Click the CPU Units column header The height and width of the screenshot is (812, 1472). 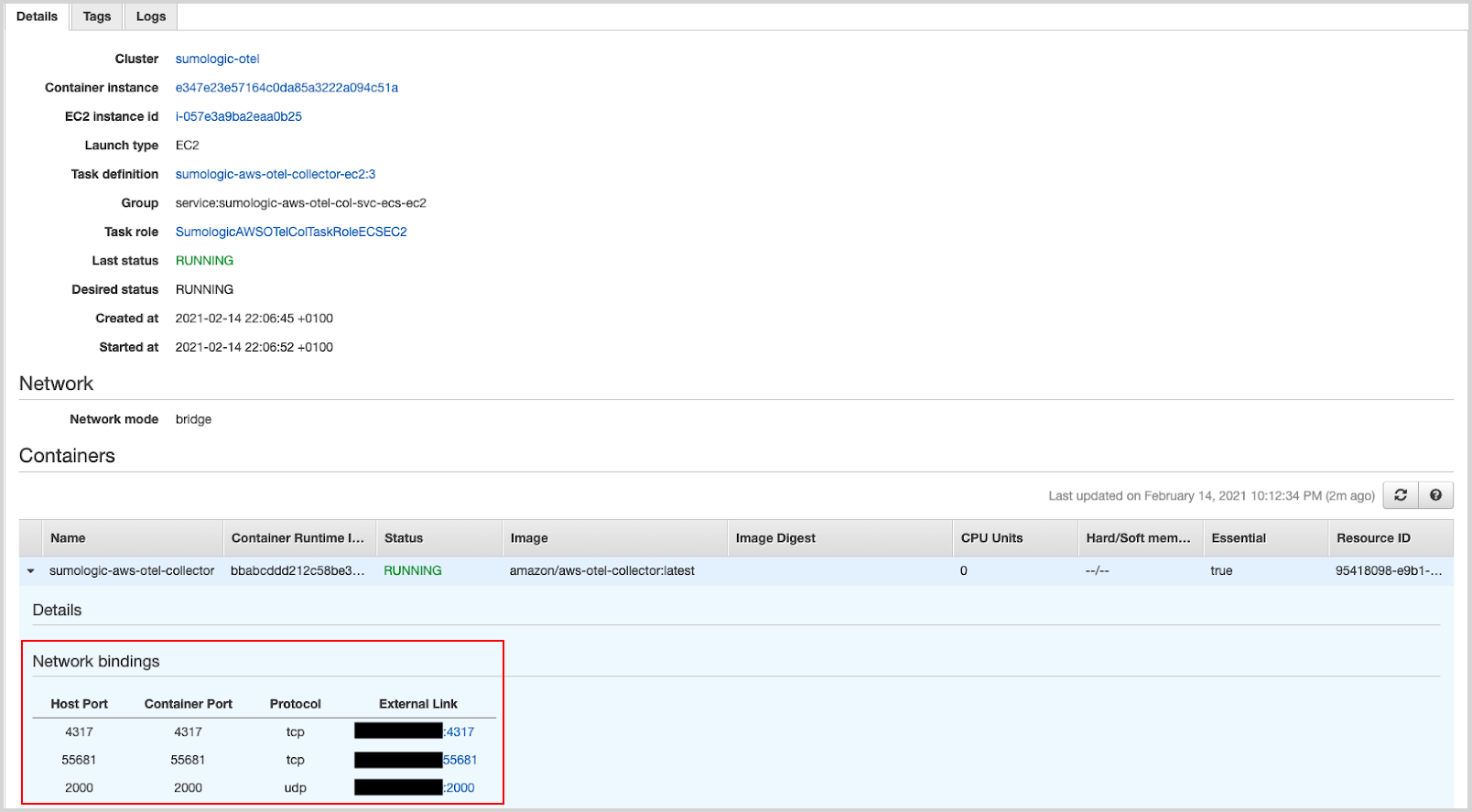[991, 538]
